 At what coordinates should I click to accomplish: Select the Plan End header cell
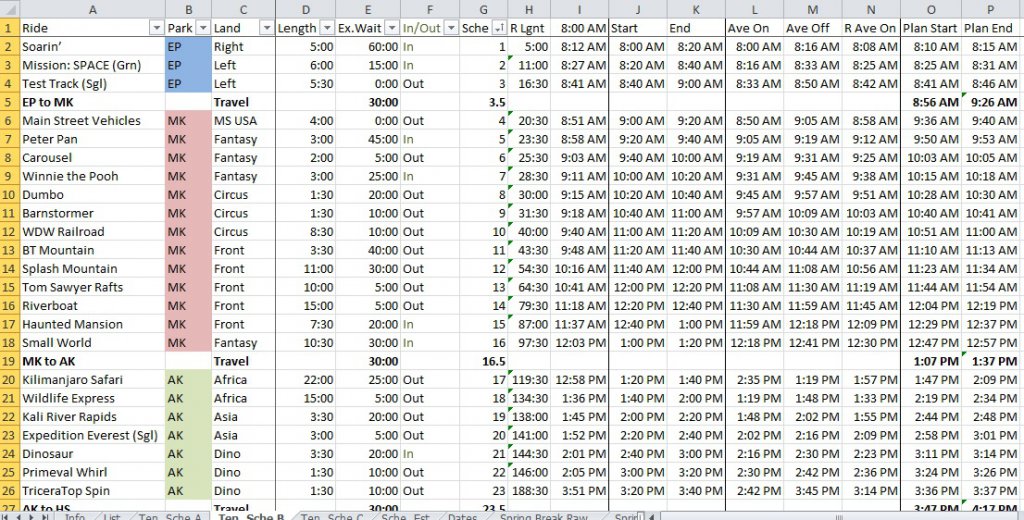[991, 28]
